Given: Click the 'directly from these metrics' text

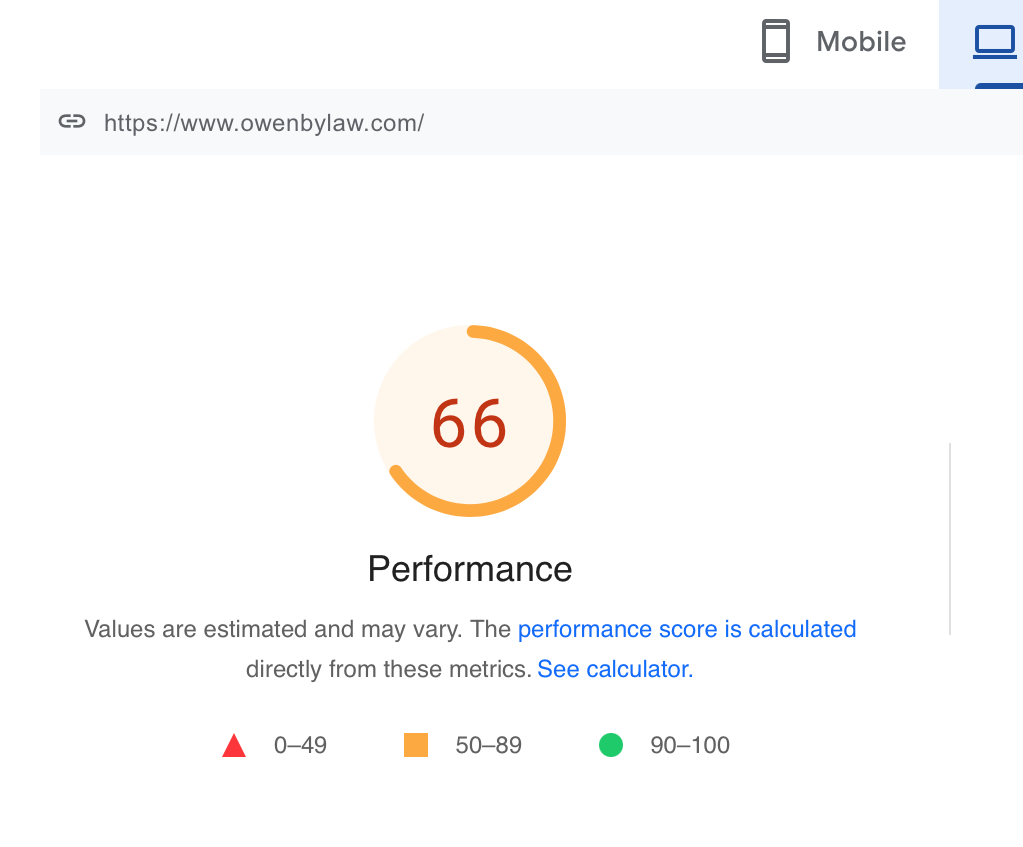Looking at the screenshot, I should click(389, 669).
